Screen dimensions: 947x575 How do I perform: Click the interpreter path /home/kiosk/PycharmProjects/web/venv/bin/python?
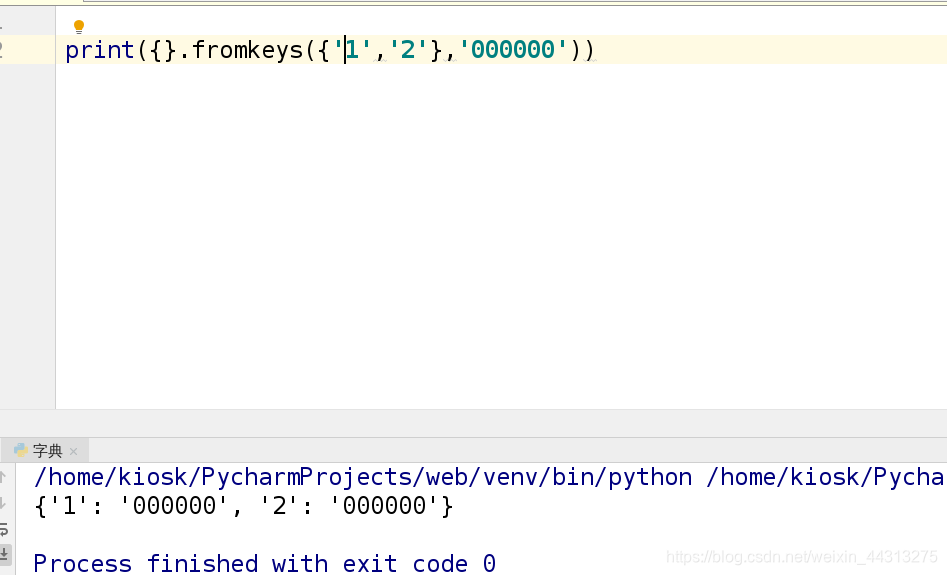(363, 477)
